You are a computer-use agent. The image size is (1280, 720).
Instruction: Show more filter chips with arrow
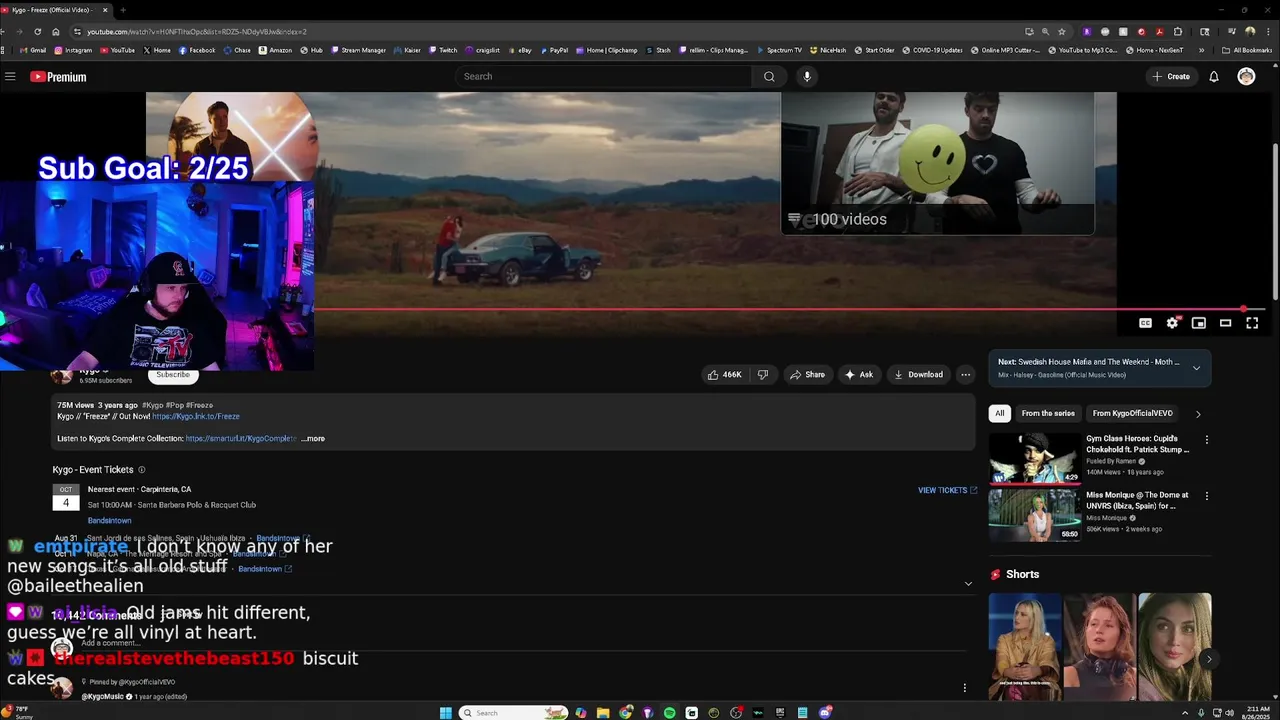point(1198,414)
